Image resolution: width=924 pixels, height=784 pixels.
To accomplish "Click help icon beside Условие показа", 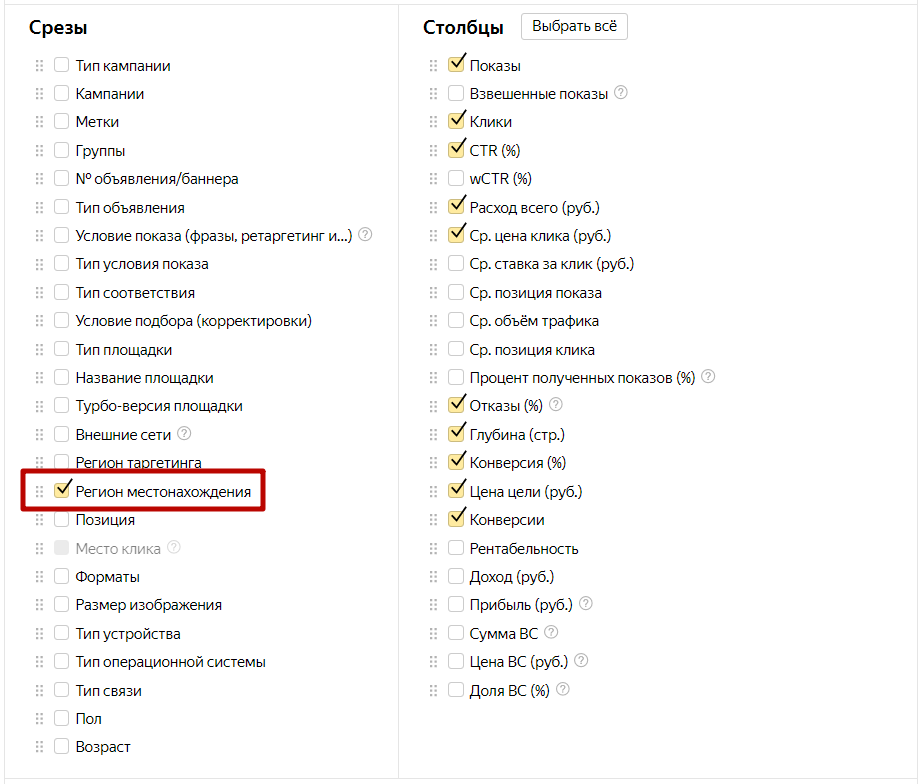I will 365,235.
